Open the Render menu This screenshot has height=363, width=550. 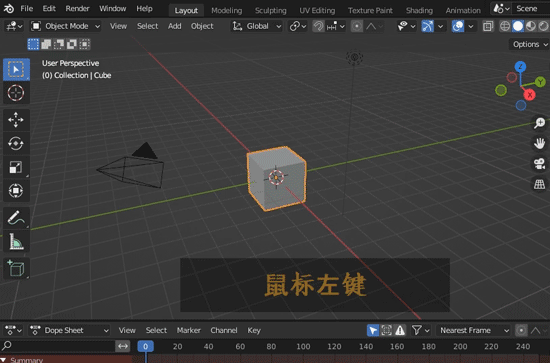77,8
